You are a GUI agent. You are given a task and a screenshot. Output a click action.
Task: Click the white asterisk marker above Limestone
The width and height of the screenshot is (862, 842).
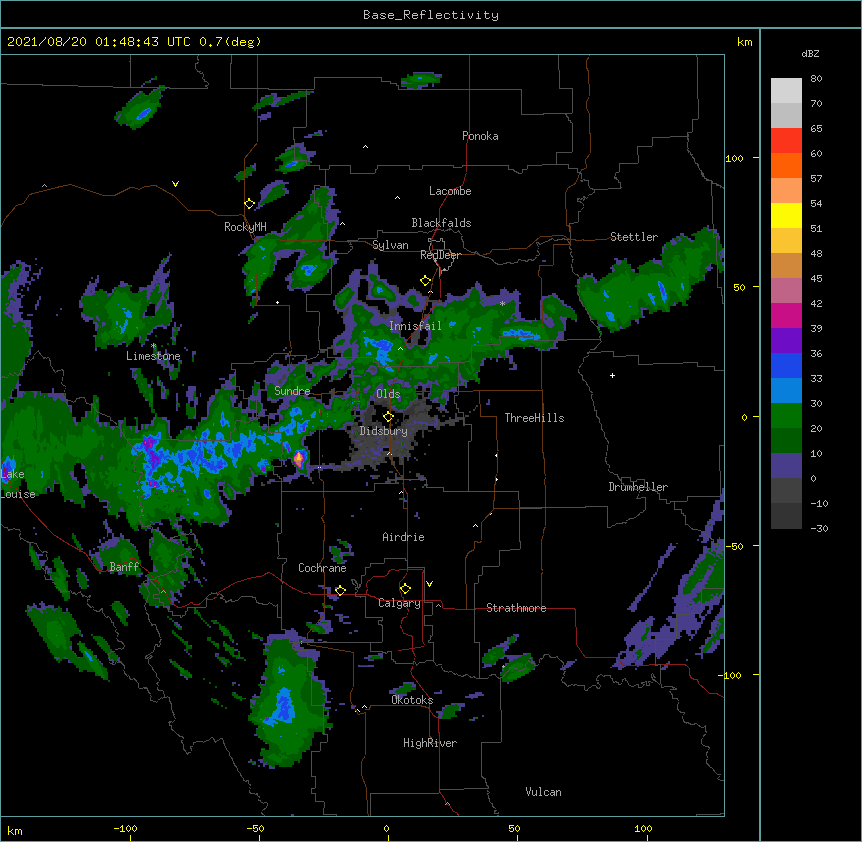(154, 346)
